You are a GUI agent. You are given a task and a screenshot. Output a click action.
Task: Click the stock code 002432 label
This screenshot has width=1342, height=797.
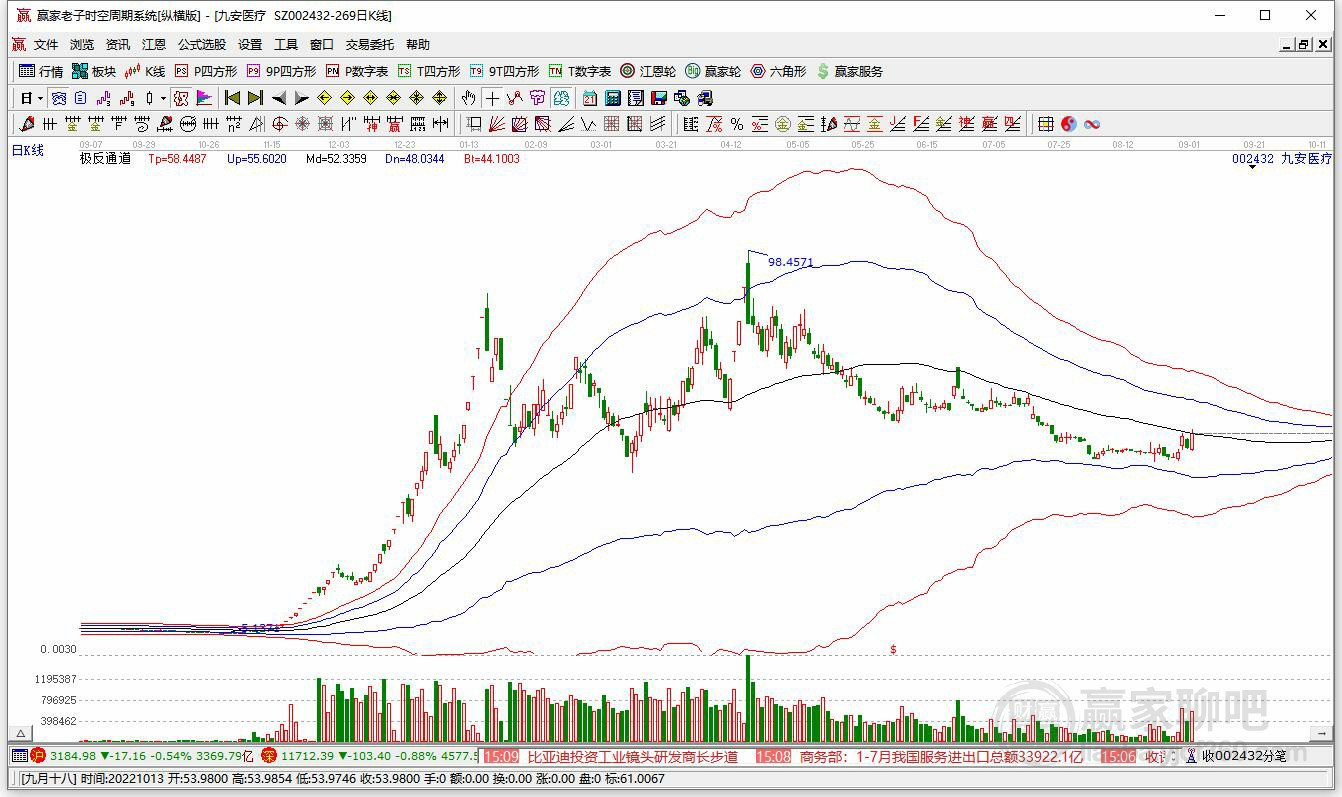1253,158
